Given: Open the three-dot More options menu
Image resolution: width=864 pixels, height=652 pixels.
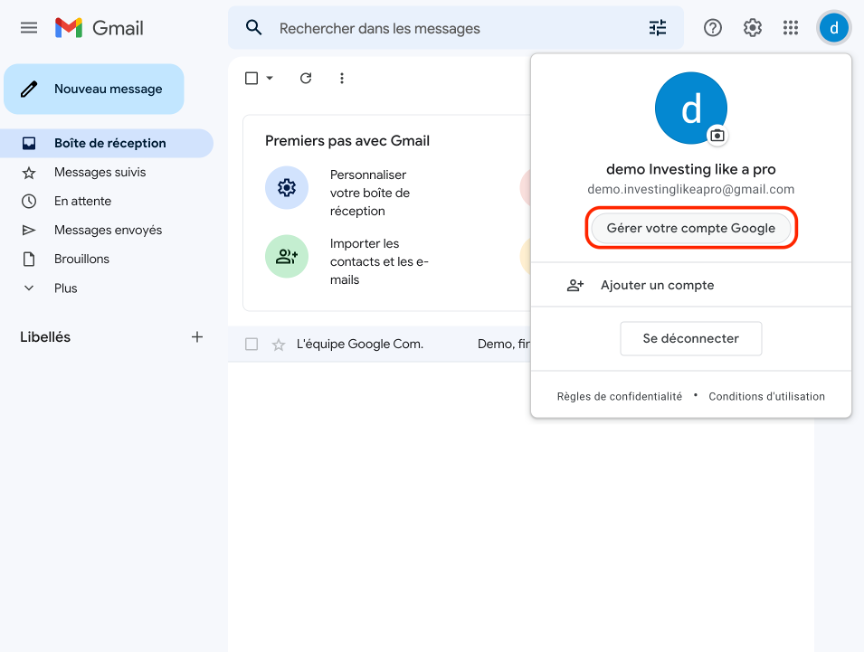Looking at the screenshot, I should pyautogui.click(x=342, y=78).
